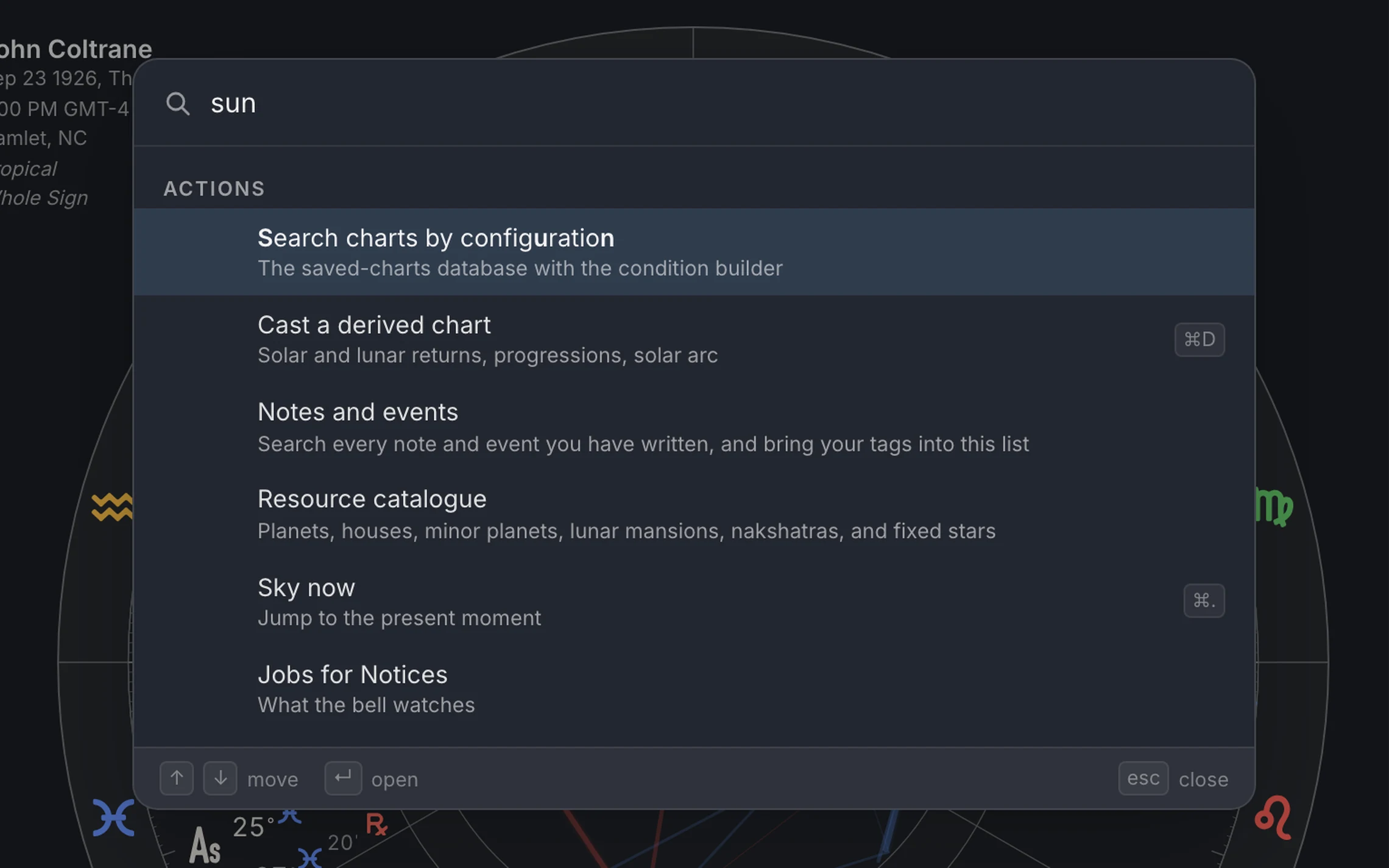Click the Aquarius zodiac glyph

112,507
